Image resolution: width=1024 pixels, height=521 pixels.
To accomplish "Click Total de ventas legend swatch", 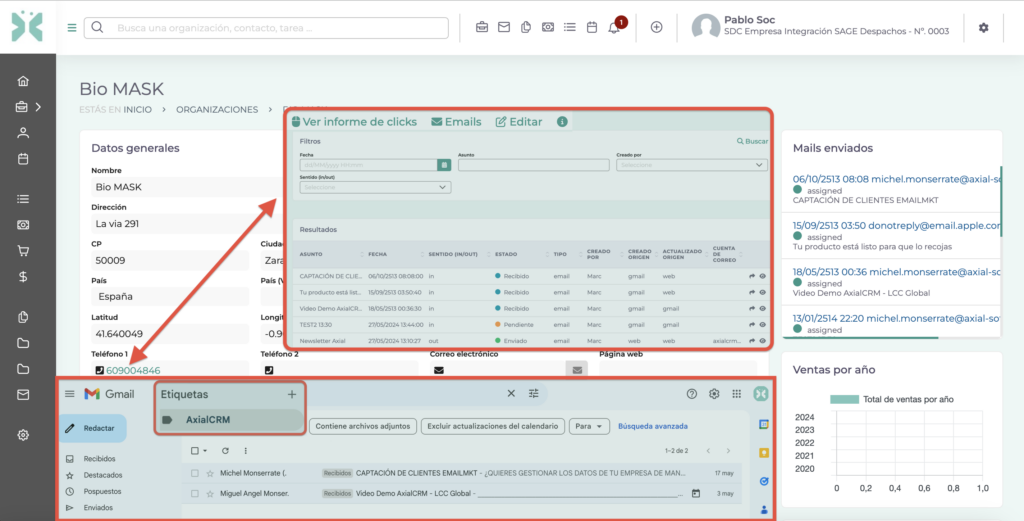I will [844, 399].
